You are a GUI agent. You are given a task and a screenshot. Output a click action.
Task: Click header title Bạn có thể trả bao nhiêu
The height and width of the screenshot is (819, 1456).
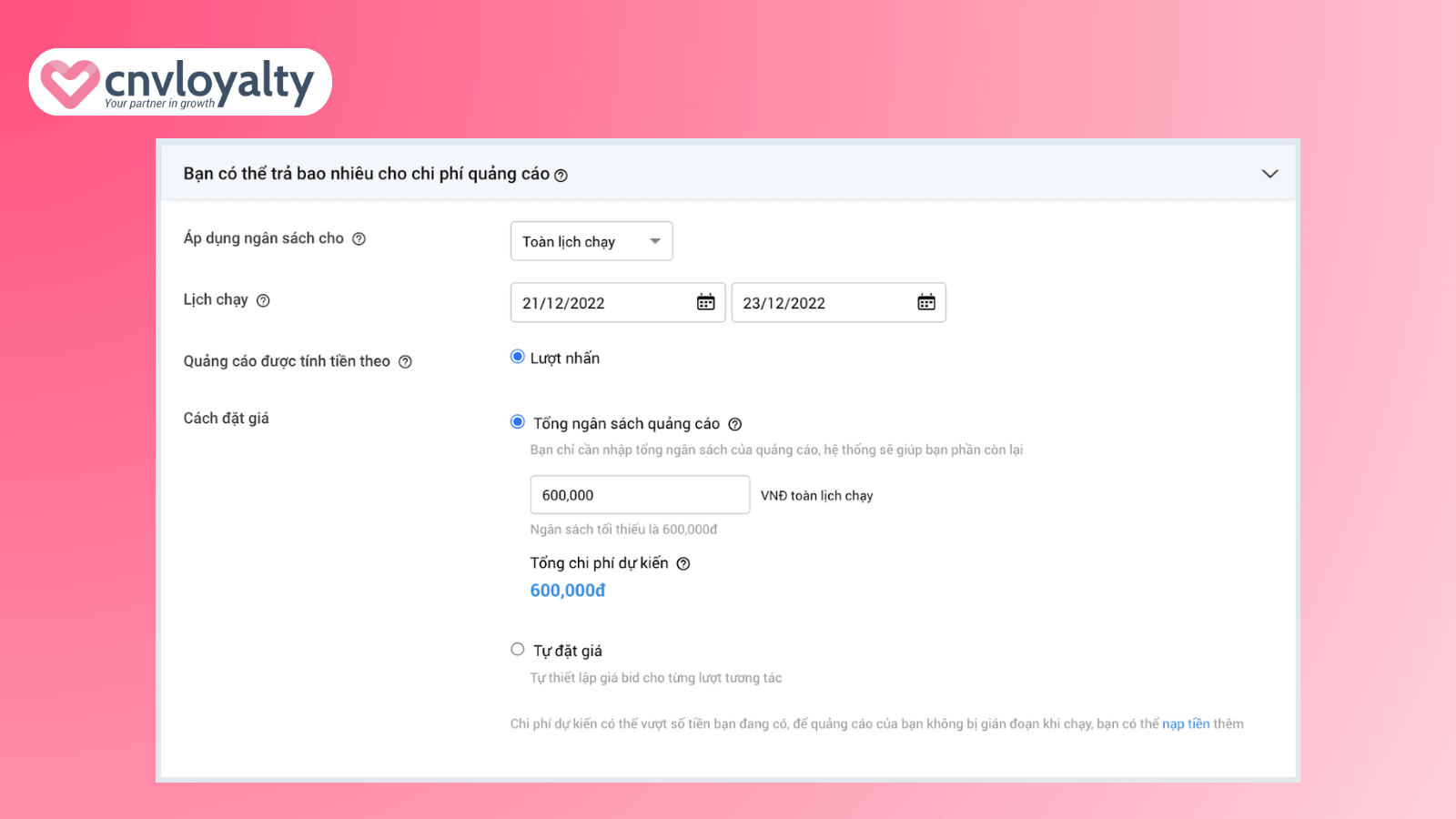point(366,174)
